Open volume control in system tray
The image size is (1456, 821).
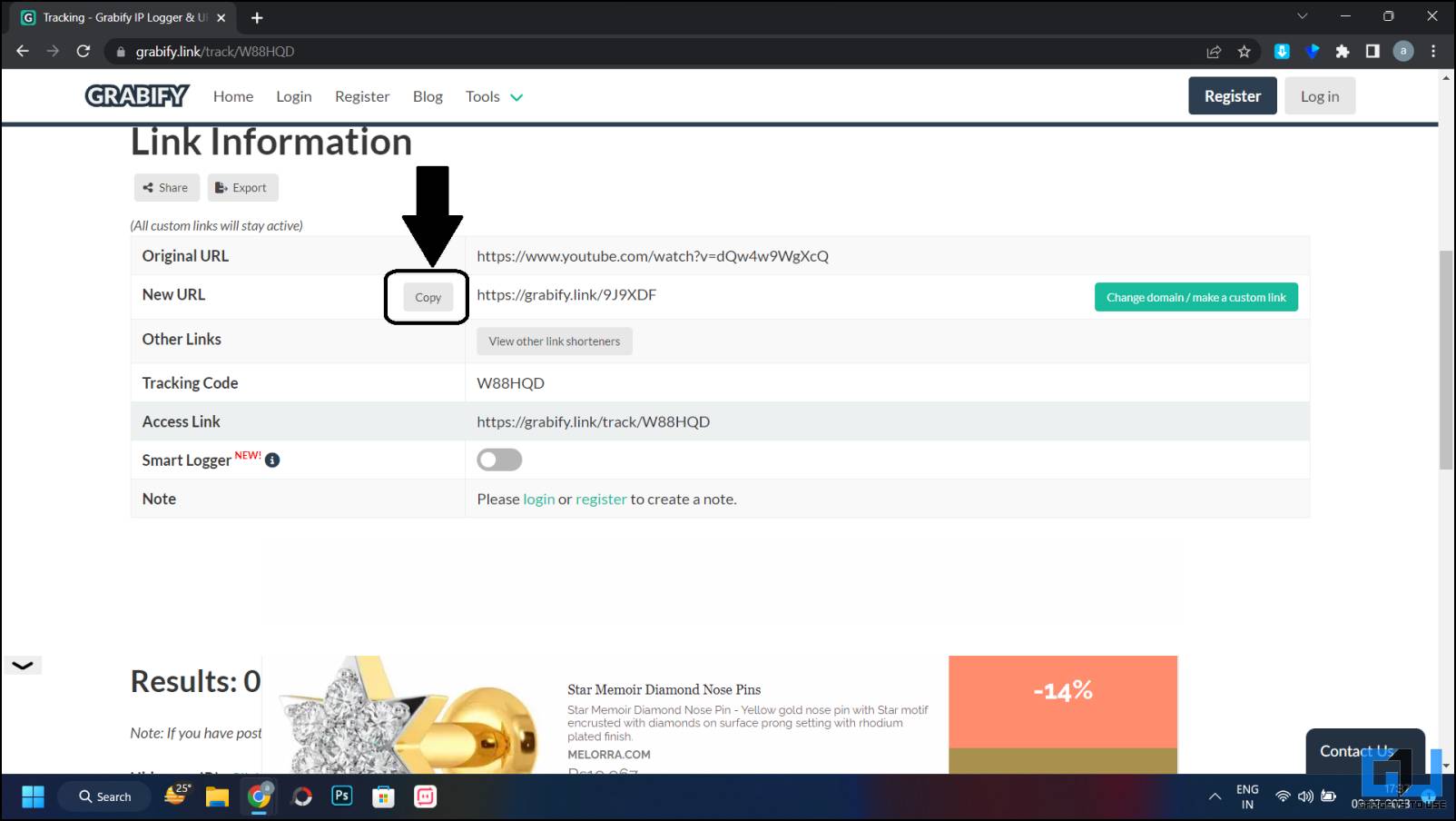coord(1305,796)
